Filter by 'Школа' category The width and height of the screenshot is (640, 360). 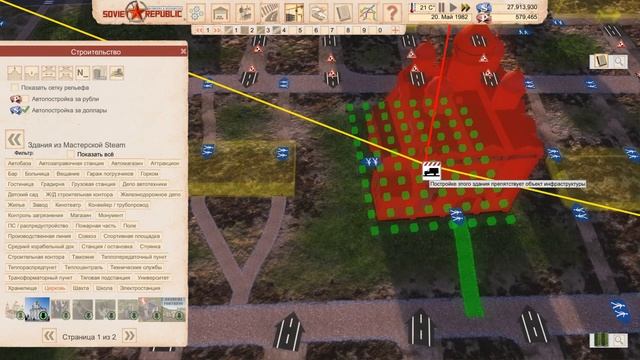104,288
